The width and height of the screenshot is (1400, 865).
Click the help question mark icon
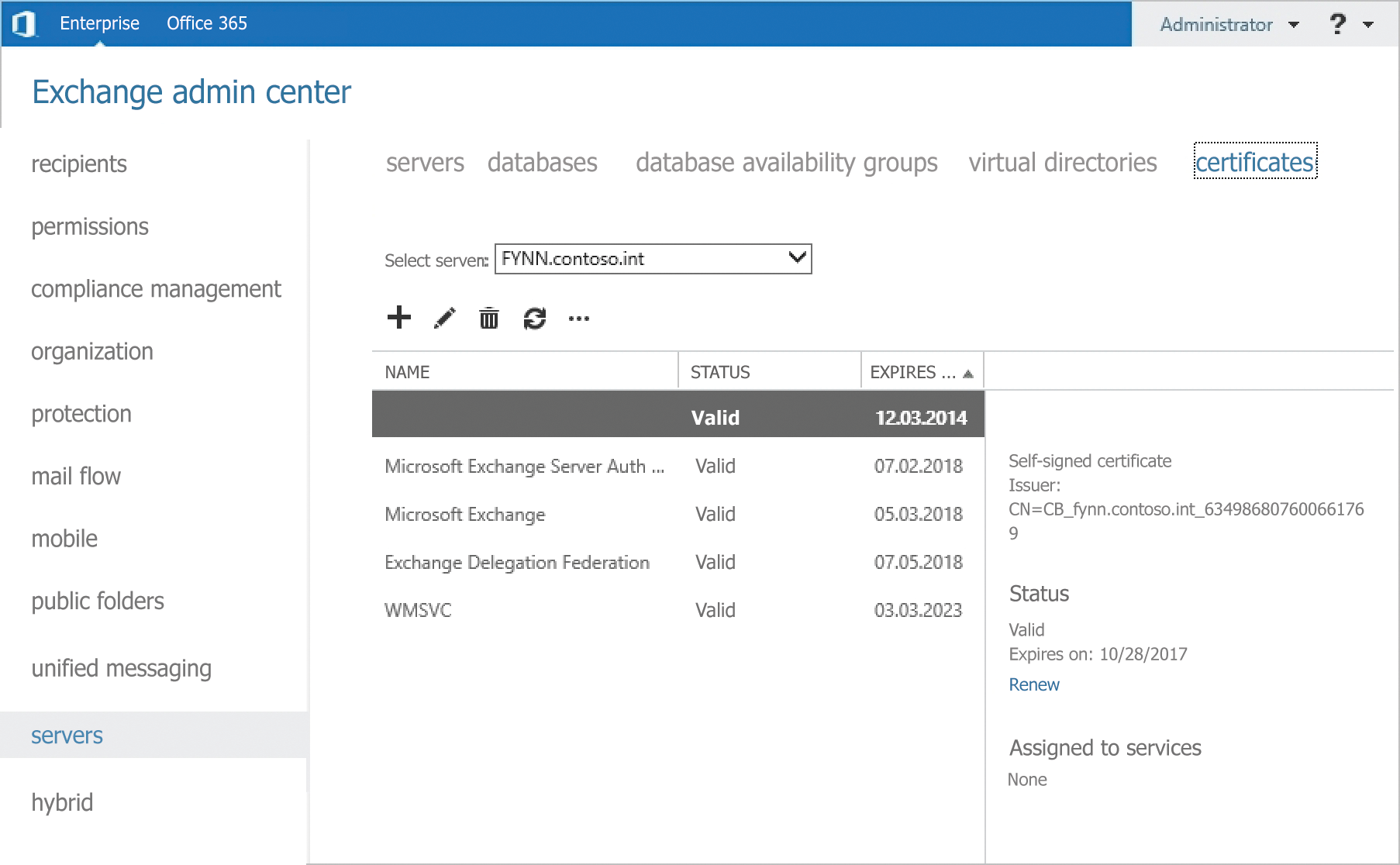(1337, 23)
